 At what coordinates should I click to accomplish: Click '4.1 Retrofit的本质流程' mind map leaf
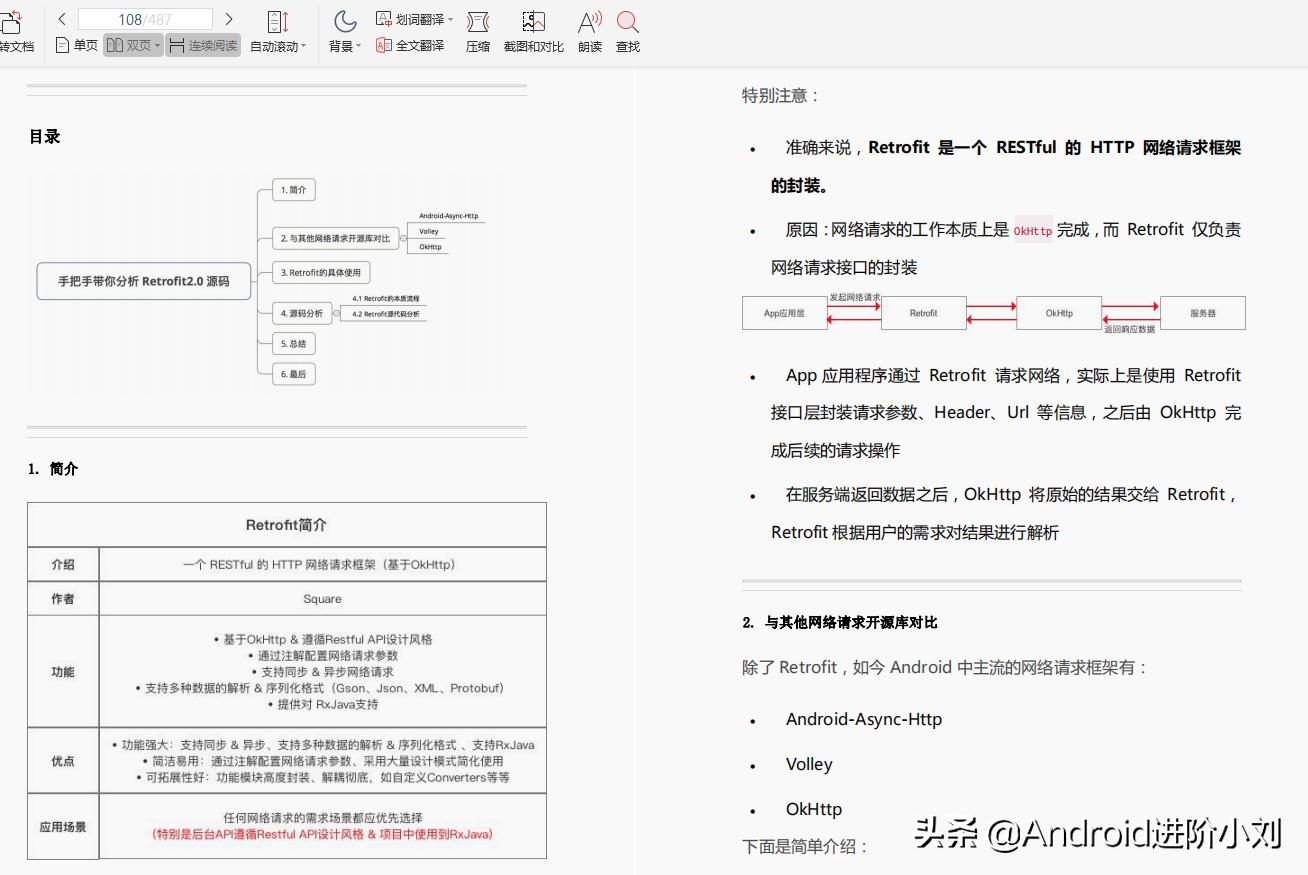point(386,298)
